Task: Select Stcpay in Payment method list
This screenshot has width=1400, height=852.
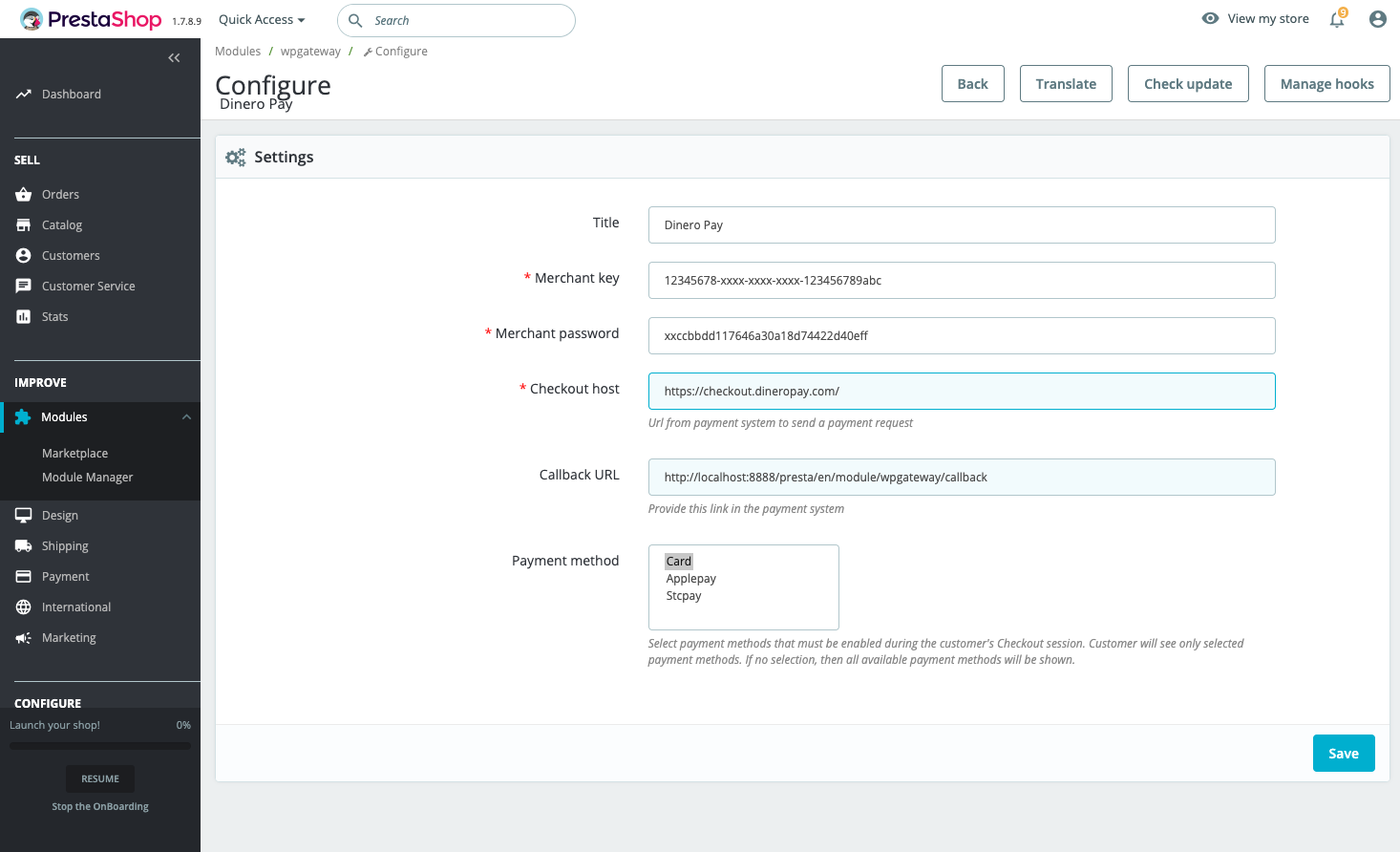Action: tap(684, 596)
